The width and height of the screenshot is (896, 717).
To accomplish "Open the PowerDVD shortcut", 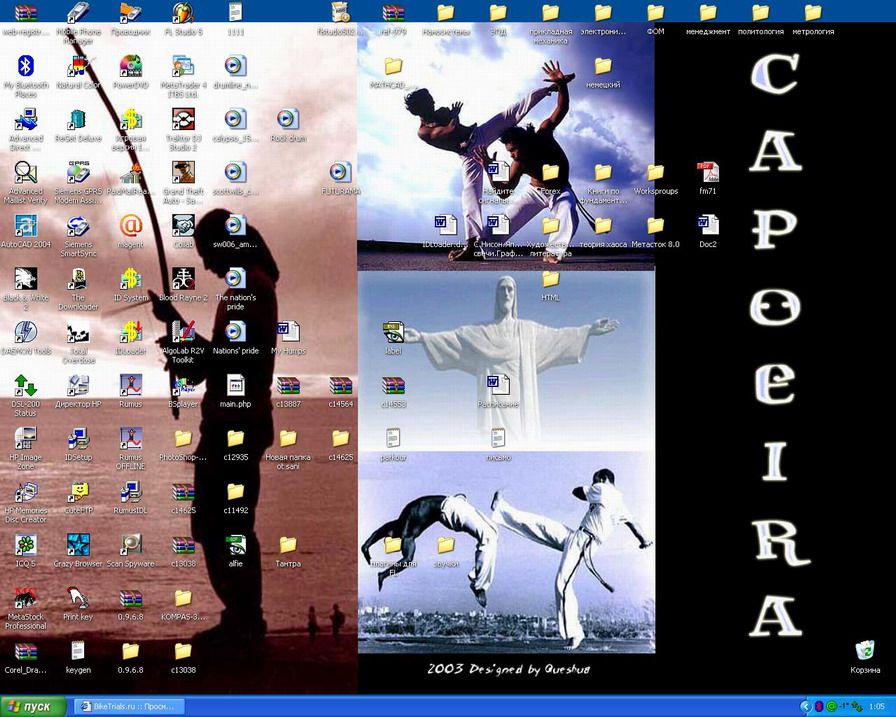I will (x=130, y=68).
